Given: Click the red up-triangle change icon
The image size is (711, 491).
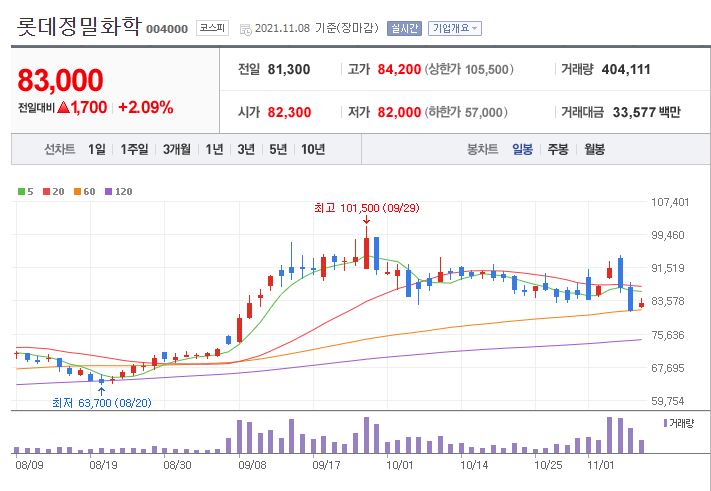Looking at the screenshot, I should (63, 107).
